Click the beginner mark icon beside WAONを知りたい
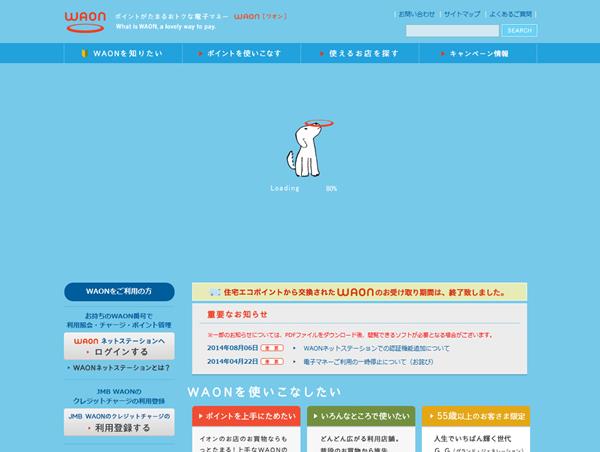 pos(85,54)
